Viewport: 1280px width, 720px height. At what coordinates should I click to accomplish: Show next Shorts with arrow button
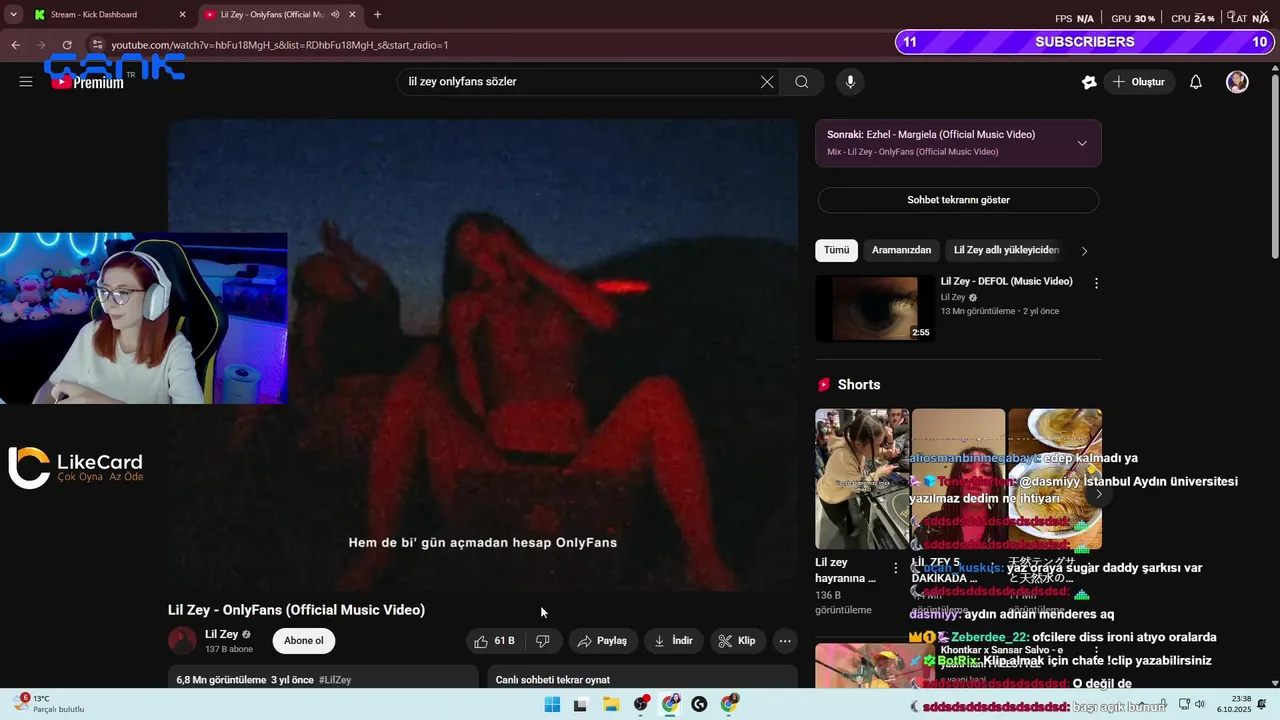(x=1098, y=494)
